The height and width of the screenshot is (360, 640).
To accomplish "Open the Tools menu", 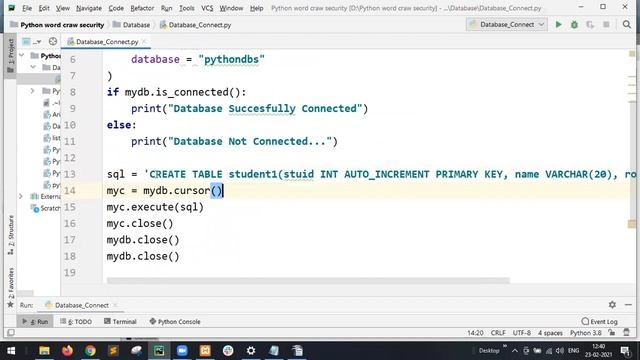I will 187,8.
